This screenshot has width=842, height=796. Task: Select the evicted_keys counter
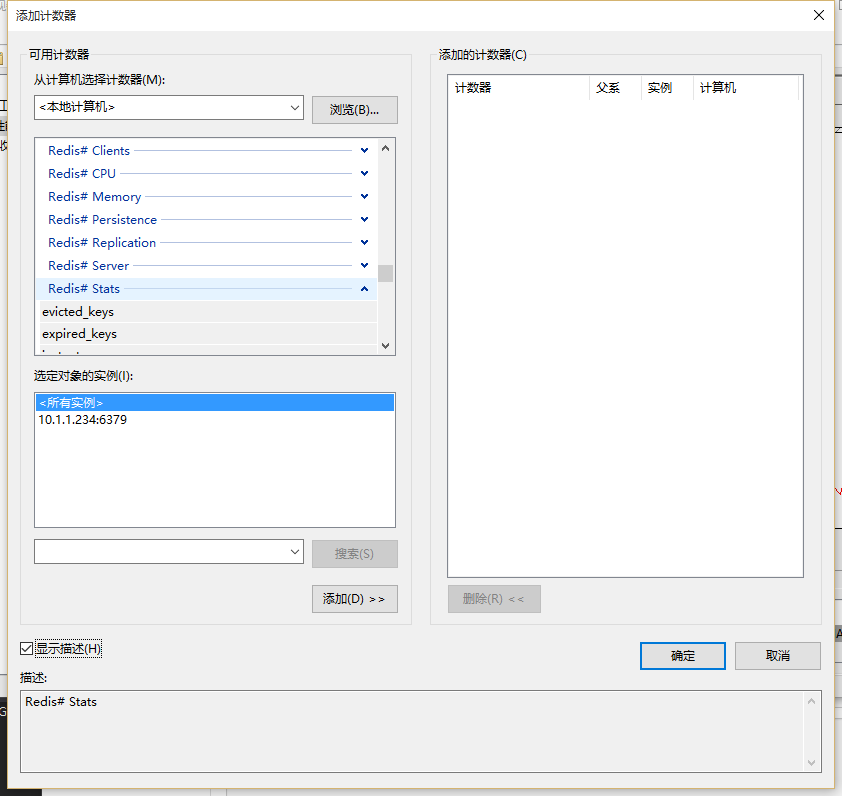tap(207, 312)
